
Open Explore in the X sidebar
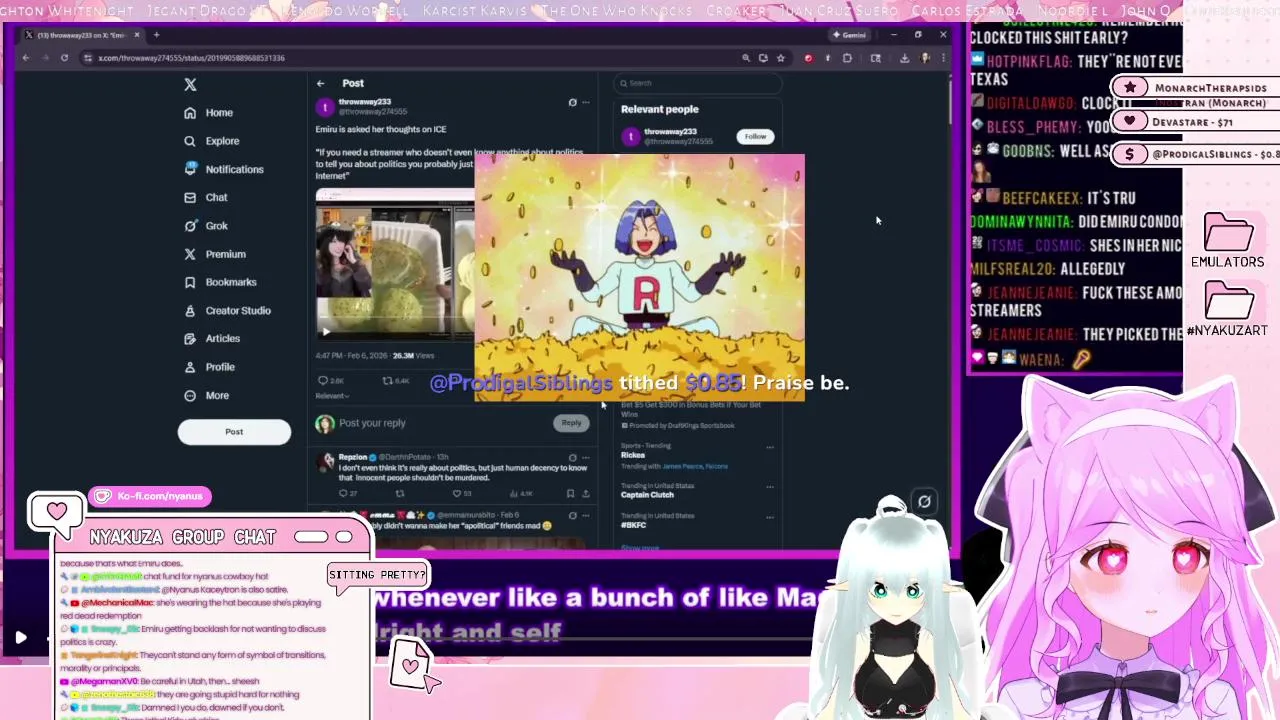coord(211,141)
